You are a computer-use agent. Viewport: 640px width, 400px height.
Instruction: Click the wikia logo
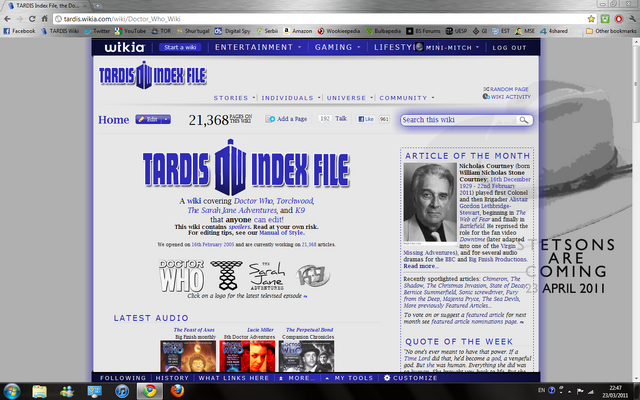pos(124,47)
